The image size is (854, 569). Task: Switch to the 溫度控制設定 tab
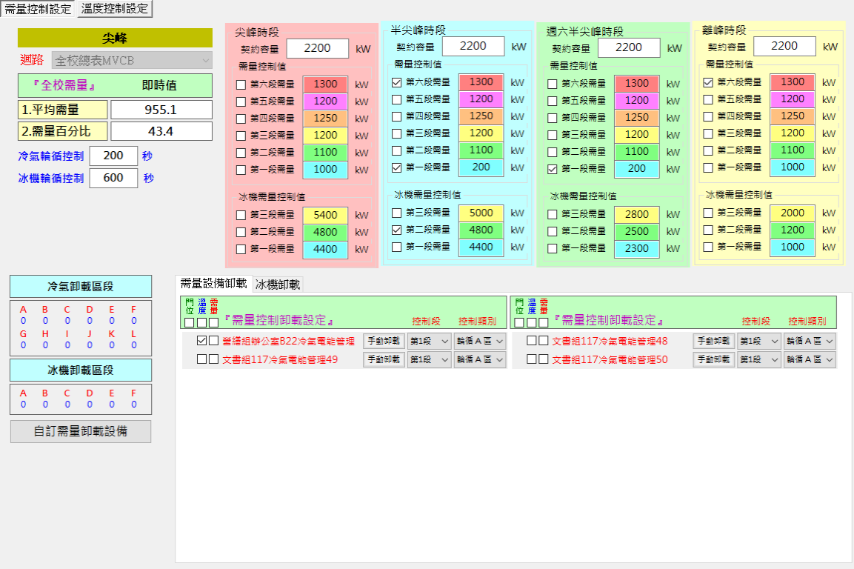(x=113, y=9)
